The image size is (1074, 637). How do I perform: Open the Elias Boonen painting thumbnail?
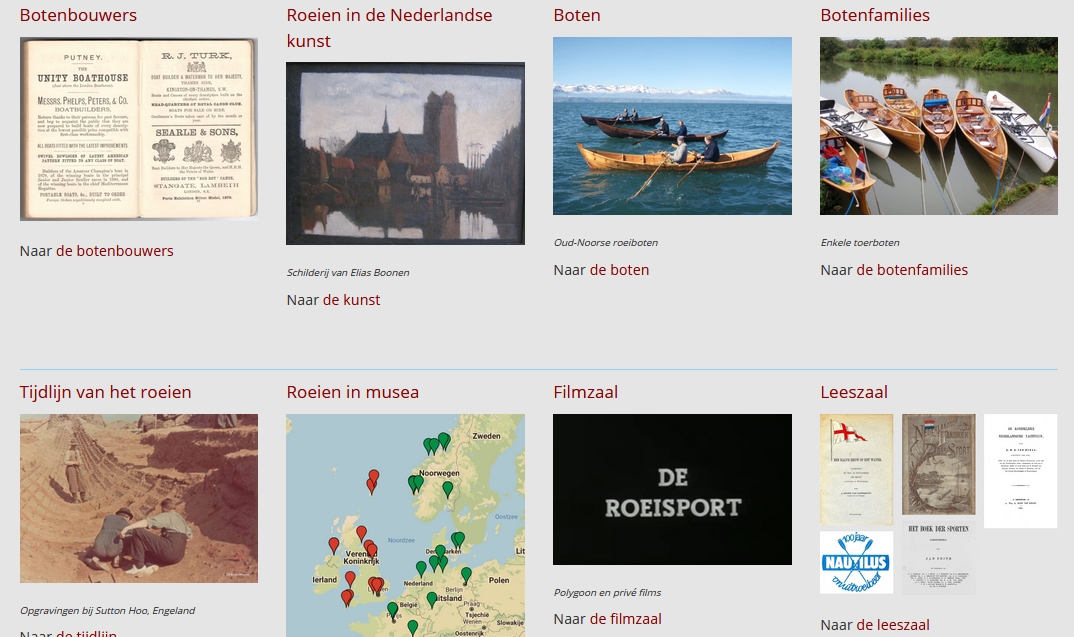(405, 153)
